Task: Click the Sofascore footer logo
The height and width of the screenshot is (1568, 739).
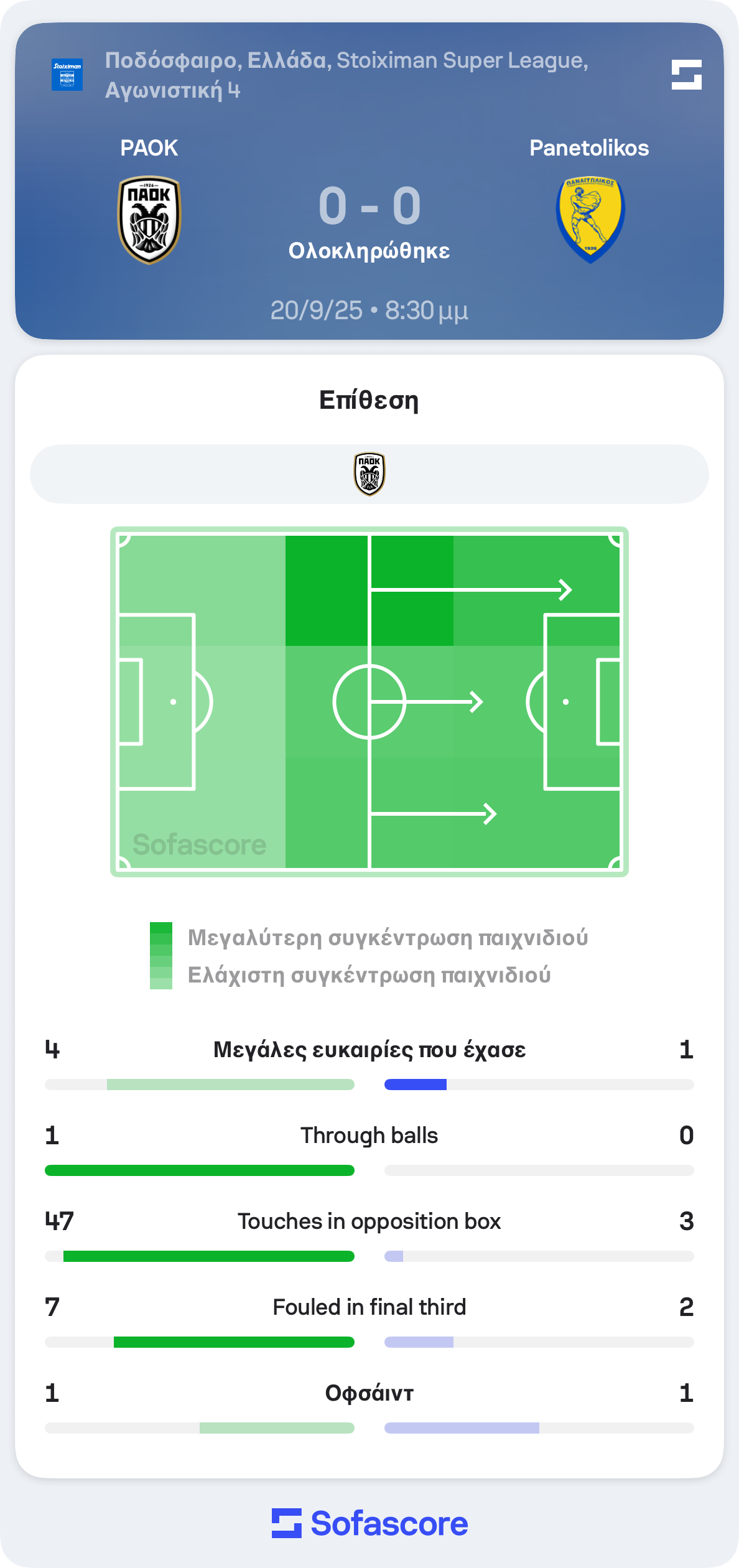Action: 369,1523
